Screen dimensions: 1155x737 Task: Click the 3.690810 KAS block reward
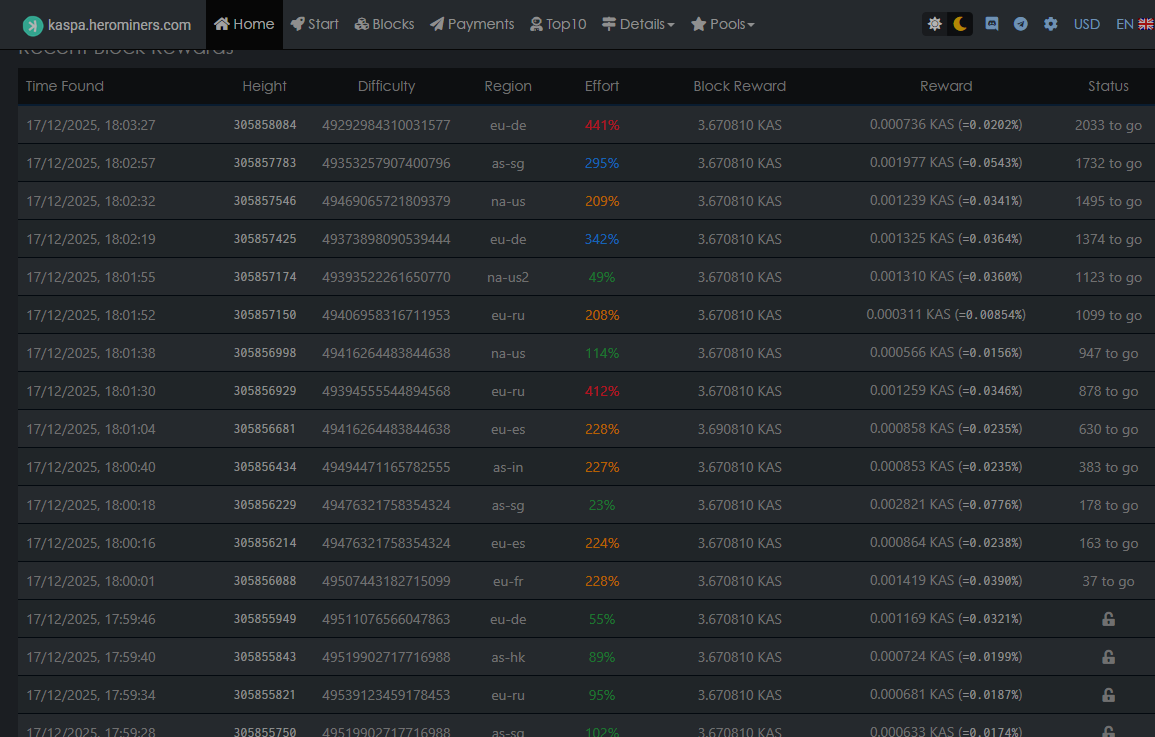click(740, 429)
